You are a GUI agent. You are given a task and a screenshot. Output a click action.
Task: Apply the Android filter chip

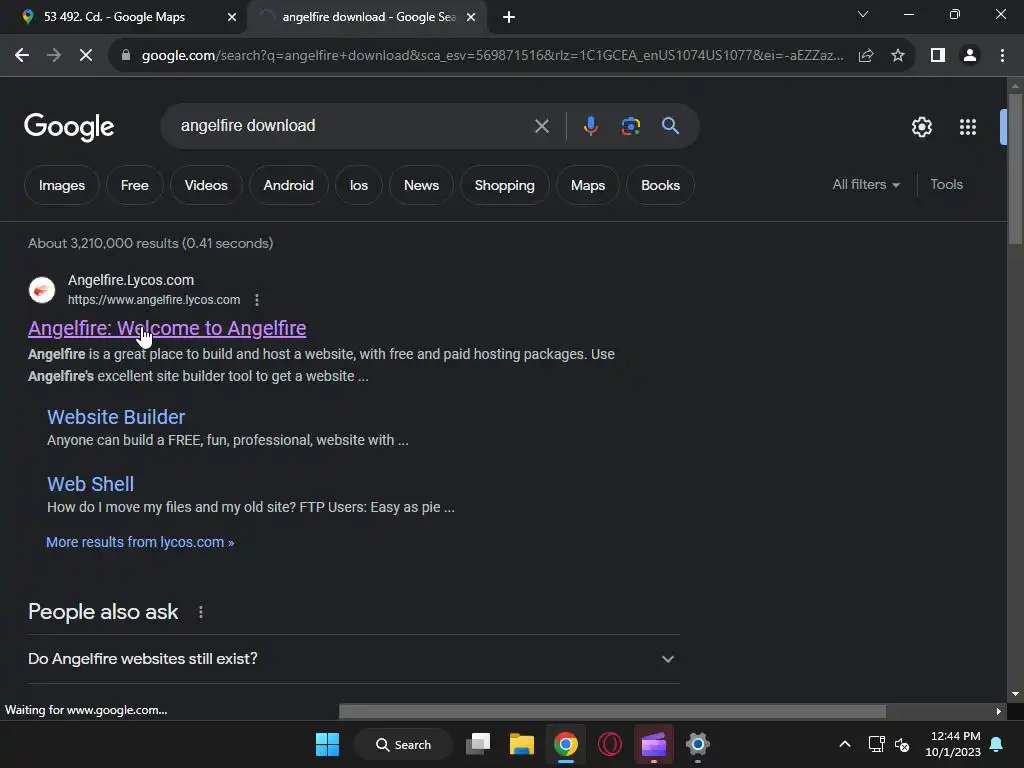(x=289, y=185)
